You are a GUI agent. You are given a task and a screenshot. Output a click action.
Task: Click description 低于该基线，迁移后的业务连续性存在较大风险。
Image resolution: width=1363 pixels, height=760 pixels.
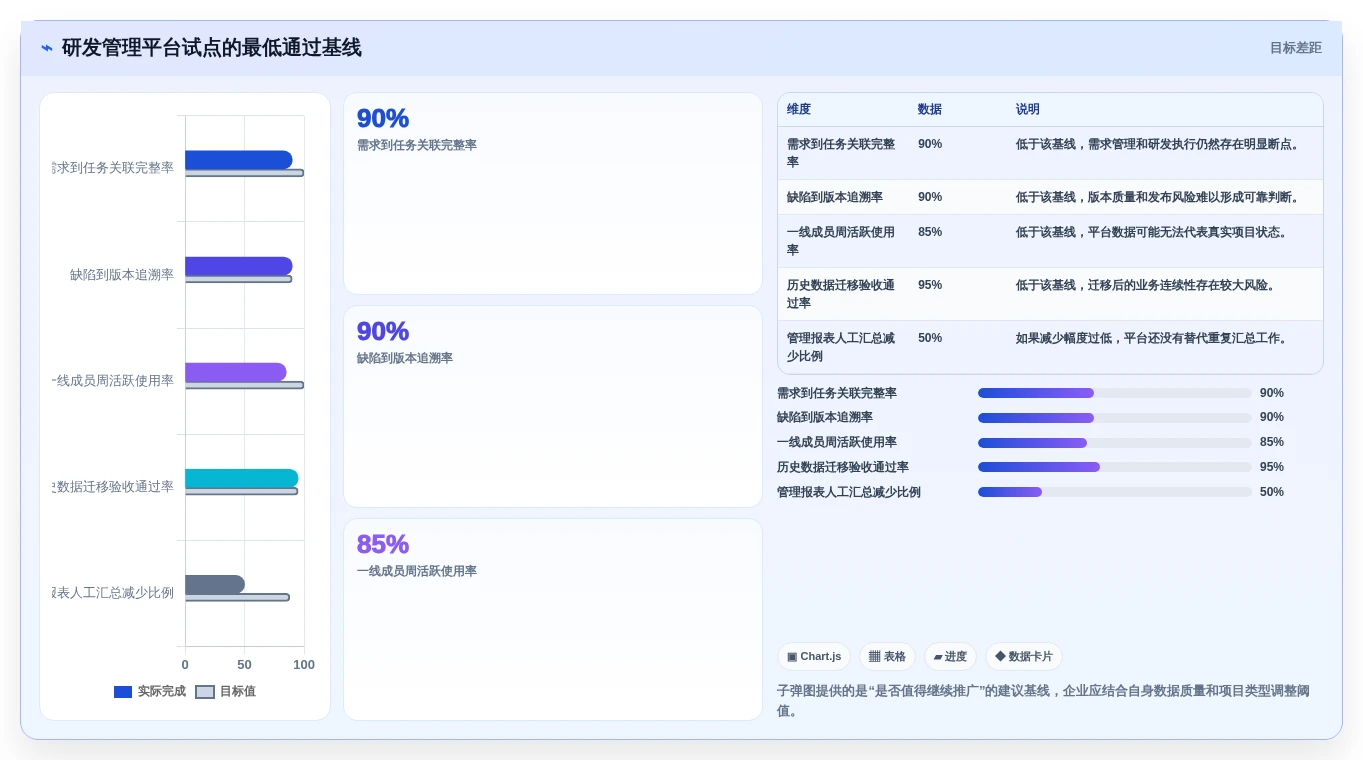tap(1147, 285)
